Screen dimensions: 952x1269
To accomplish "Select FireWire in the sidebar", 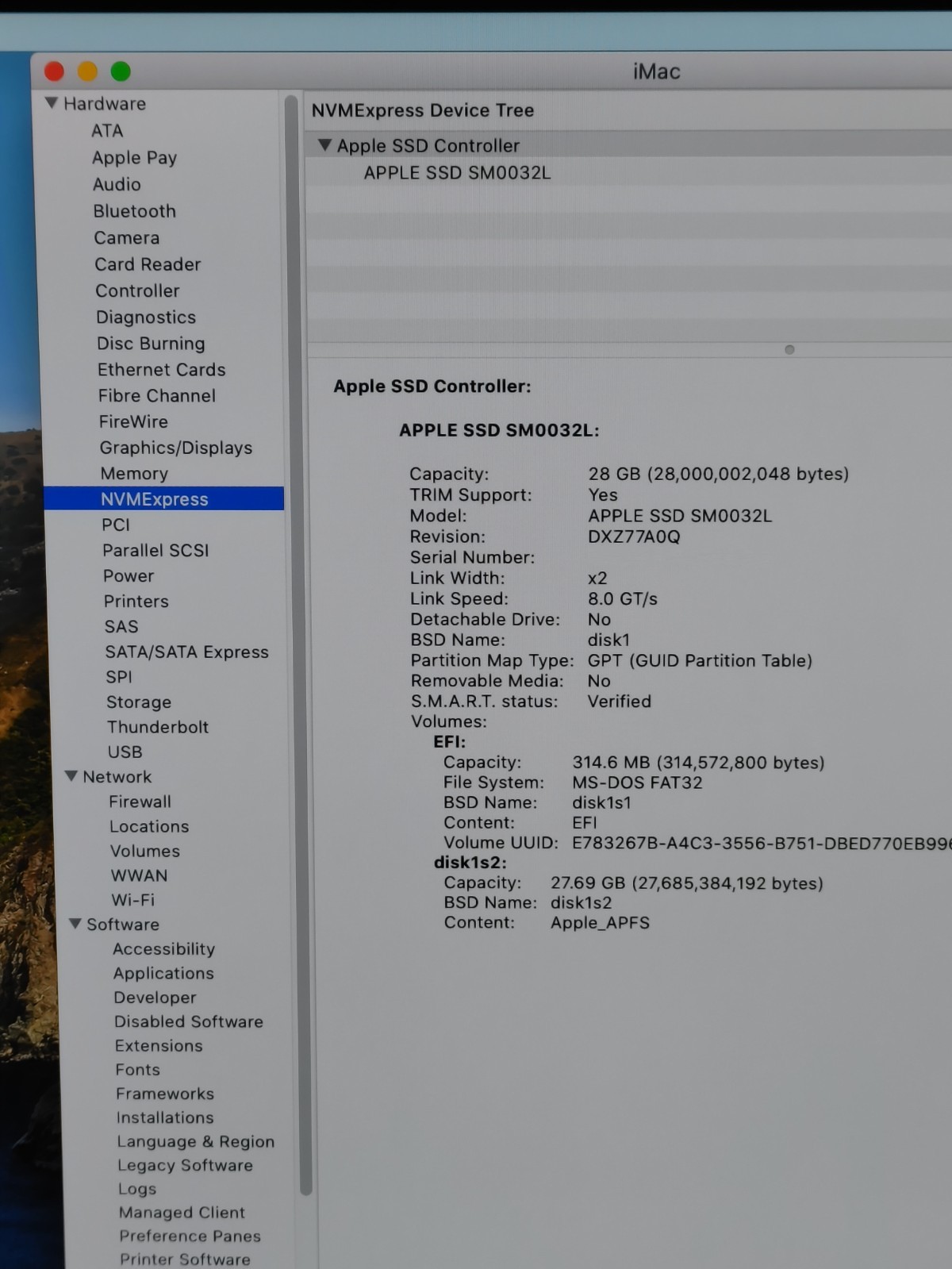I will click(x=133, y=421).
